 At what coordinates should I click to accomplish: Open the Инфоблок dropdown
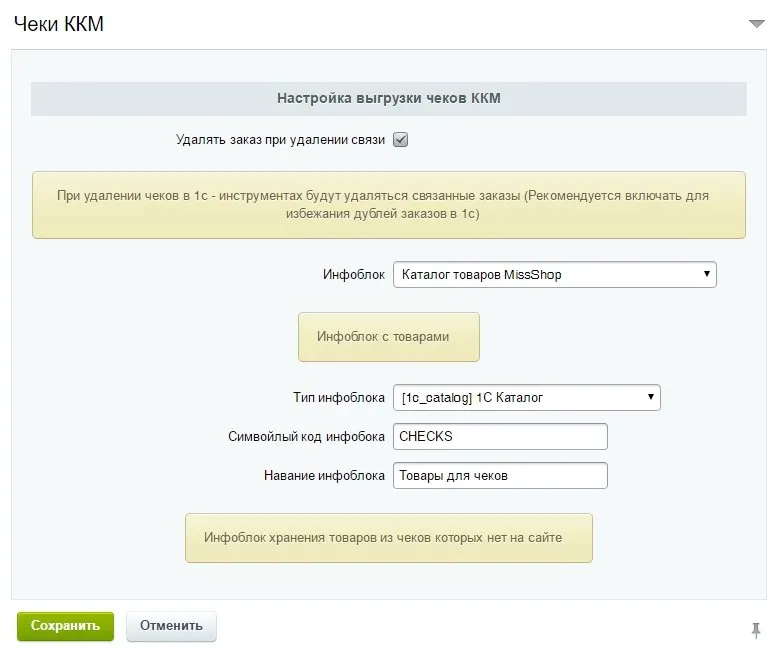[x=554, y=274]
